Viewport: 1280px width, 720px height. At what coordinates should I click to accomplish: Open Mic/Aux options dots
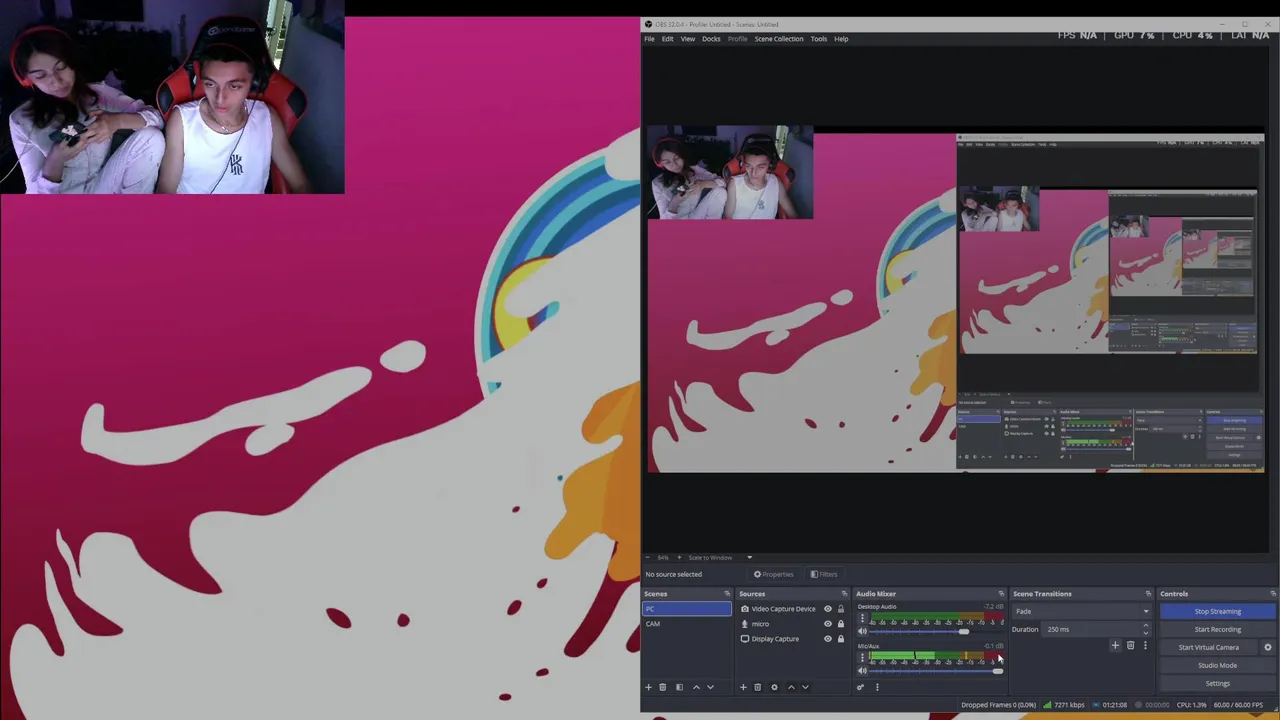pyautogui.click(x=862, y=658)
